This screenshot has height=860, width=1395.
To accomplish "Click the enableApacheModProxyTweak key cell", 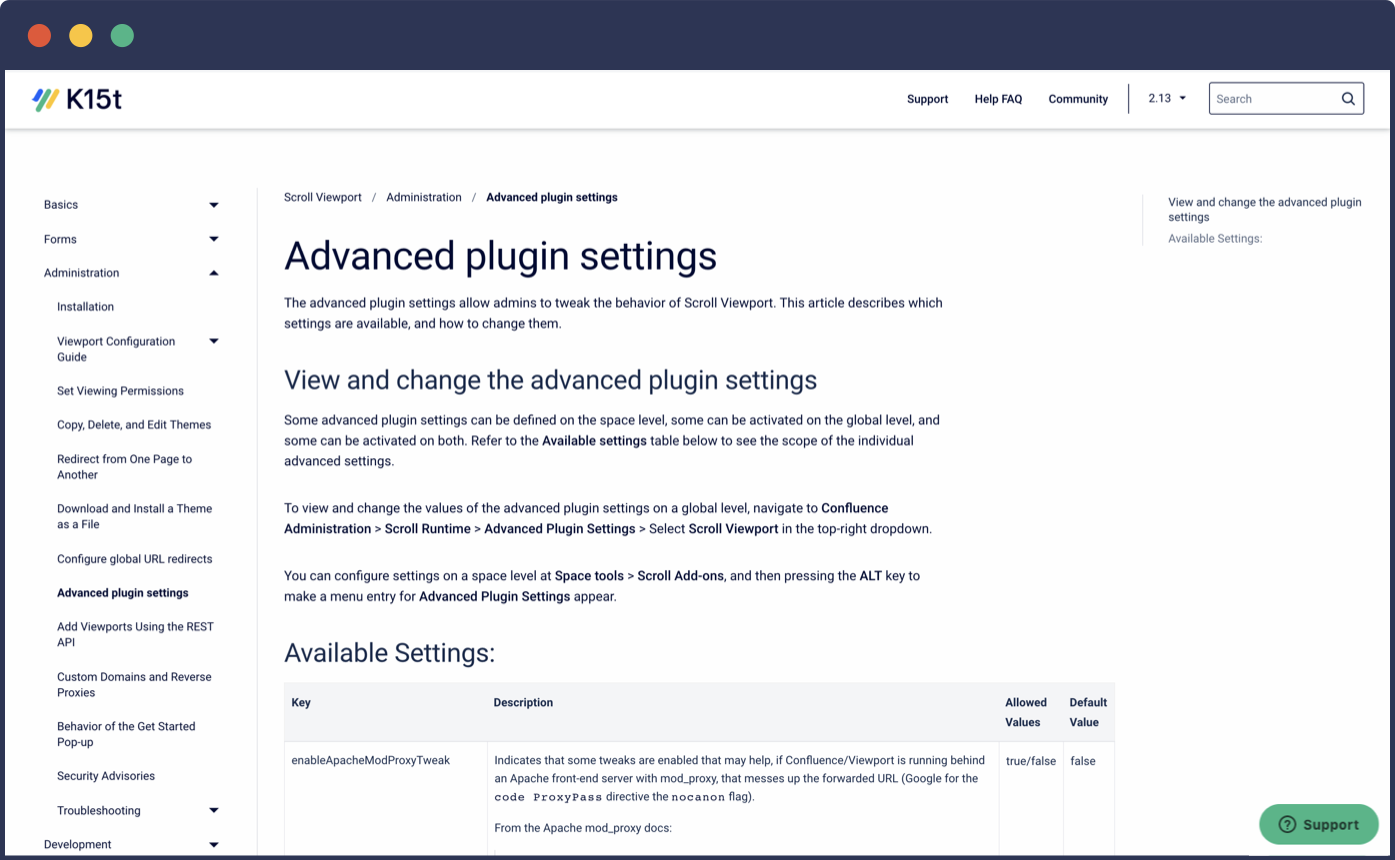I will [371, 761].
